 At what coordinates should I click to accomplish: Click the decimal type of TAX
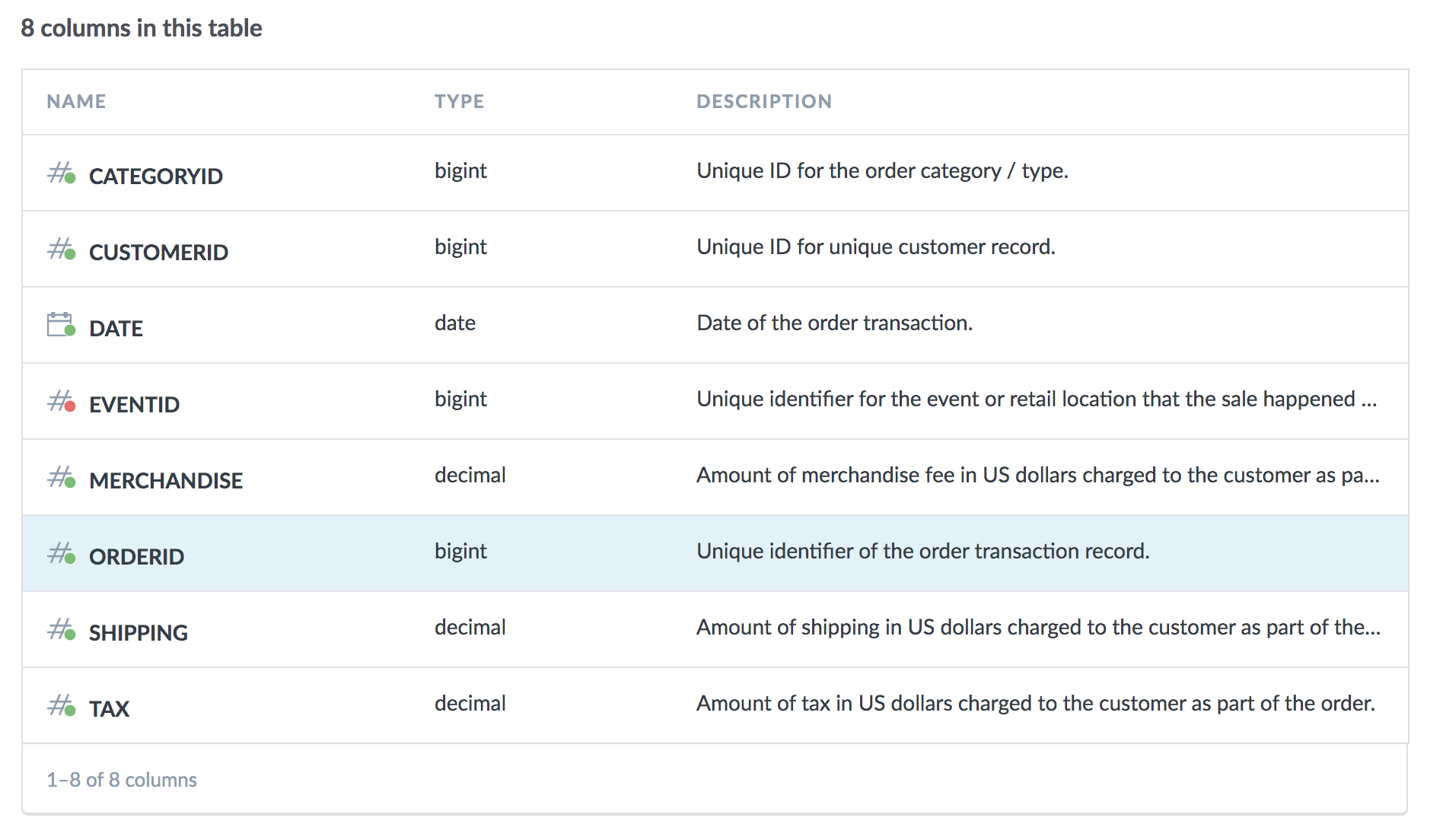pyautogui.click(x=470, y=703)
